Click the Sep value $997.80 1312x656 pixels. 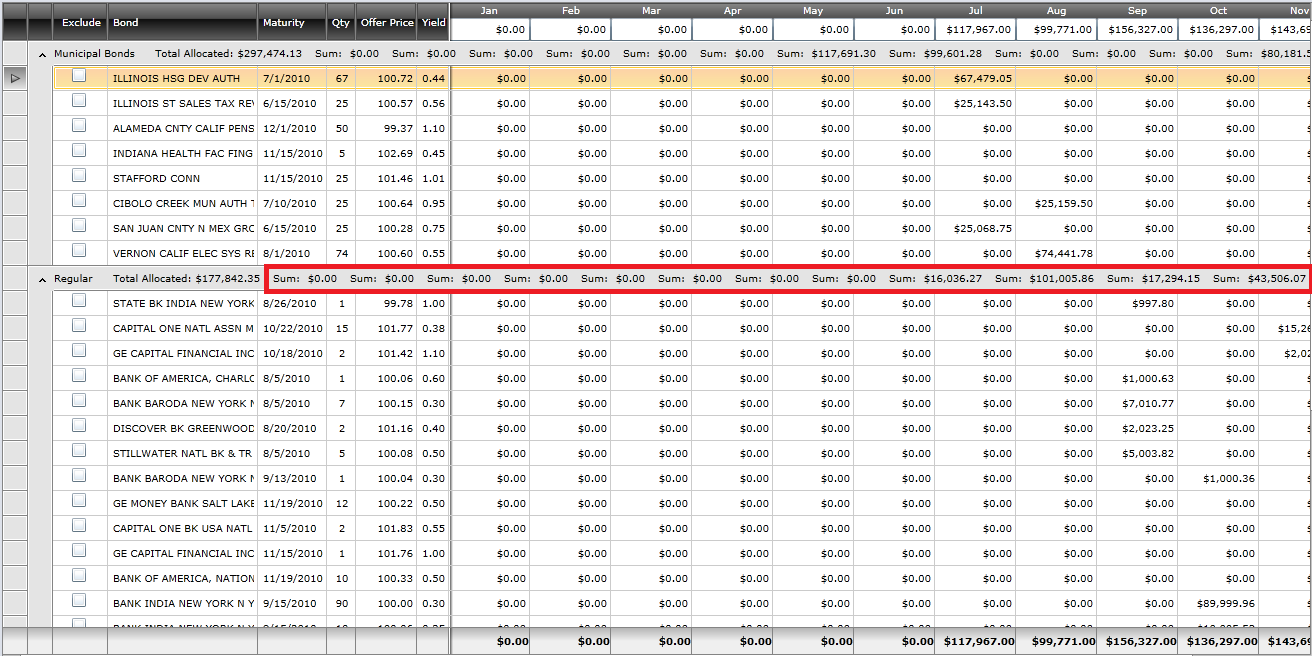coord(1151,304)
